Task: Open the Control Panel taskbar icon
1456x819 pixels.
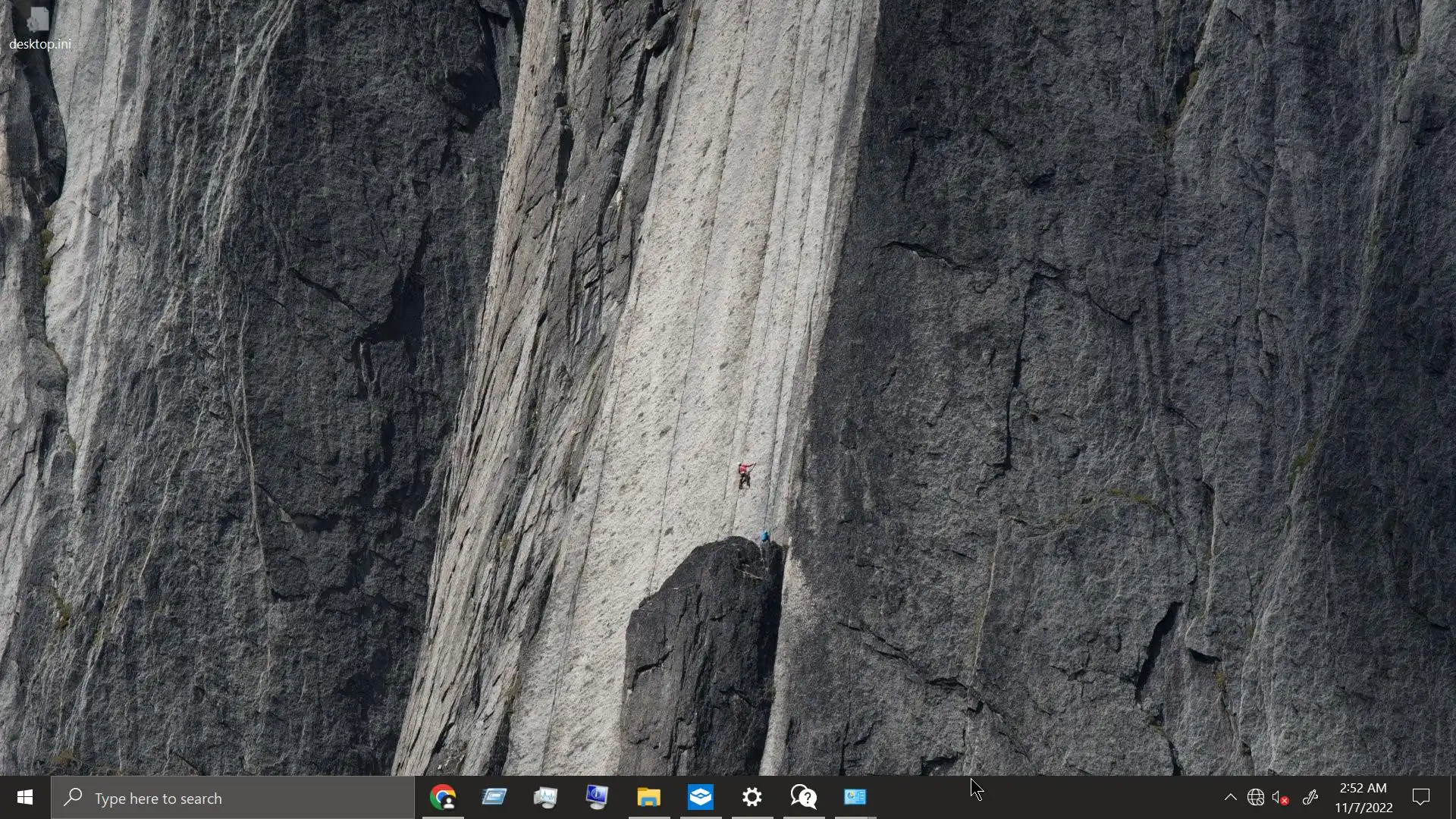Action: pyautogui.click(x=855, y=797)
